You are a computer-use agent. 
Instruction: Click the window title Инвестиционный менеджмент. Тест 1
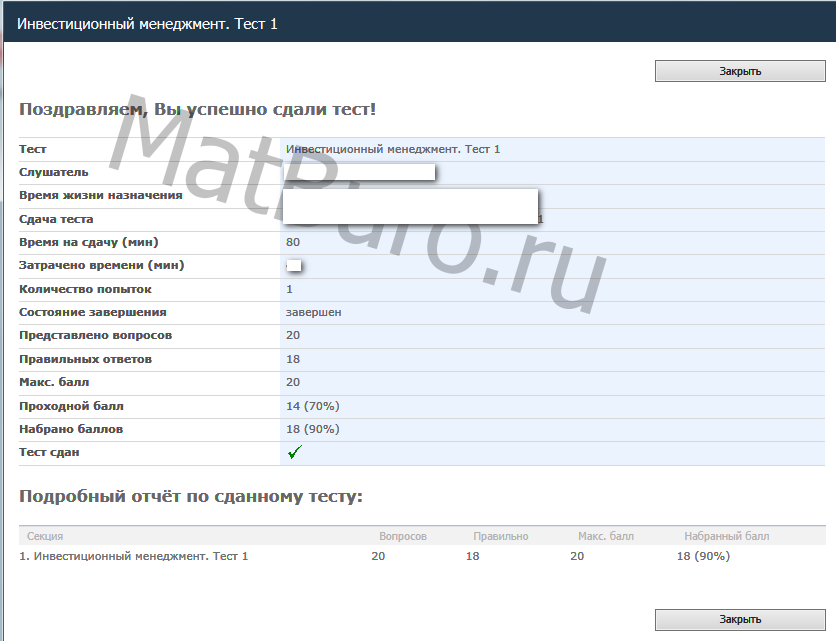coord(147,23)
